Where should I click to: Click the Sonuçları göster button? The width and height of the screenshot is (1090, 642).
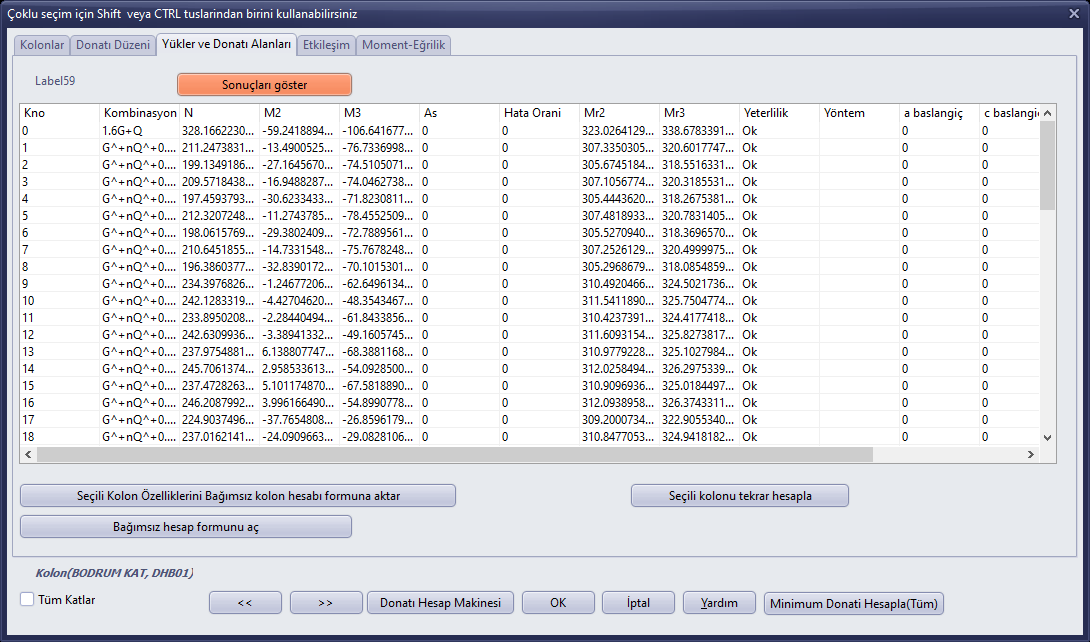[264, 85]
